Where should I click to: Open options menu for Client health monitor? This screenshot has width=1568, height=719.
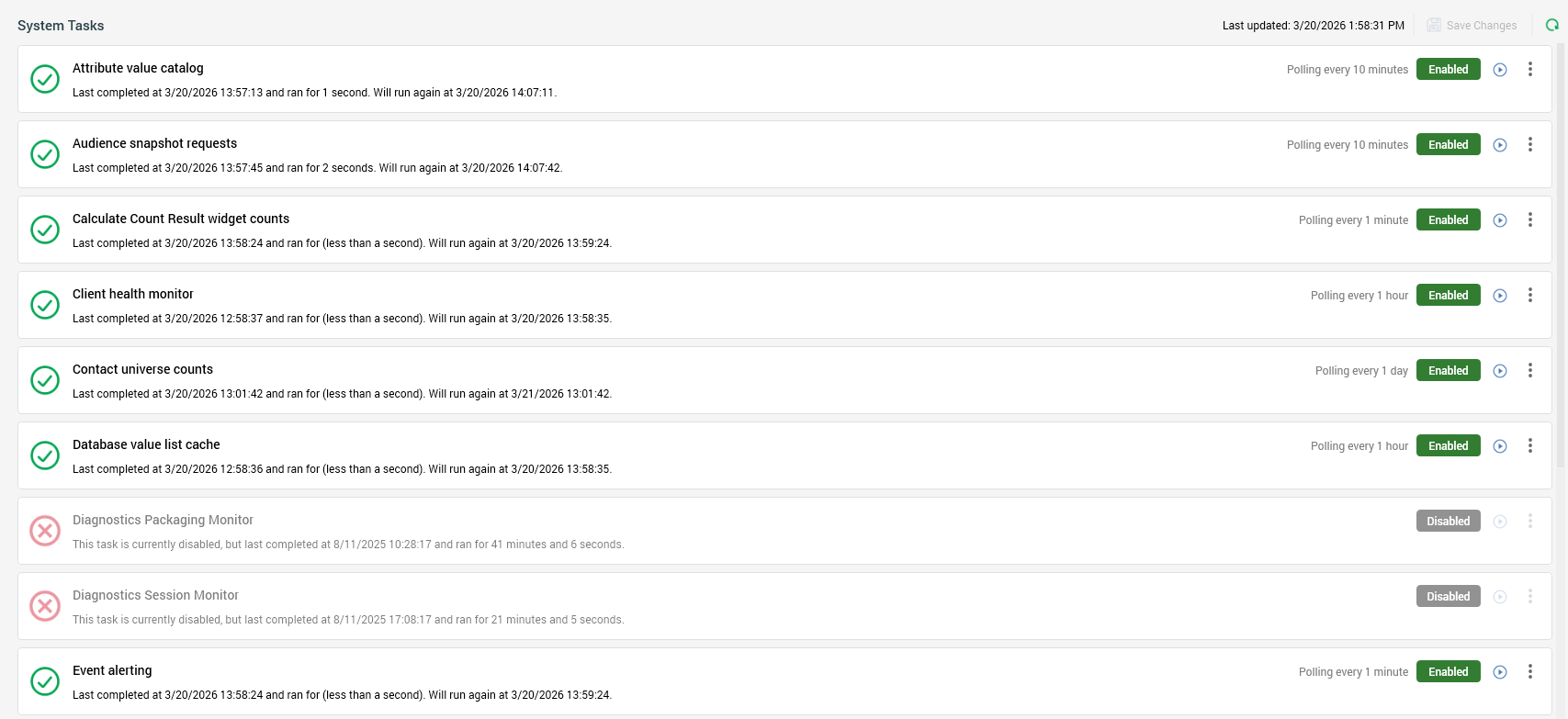[1530, 295]
